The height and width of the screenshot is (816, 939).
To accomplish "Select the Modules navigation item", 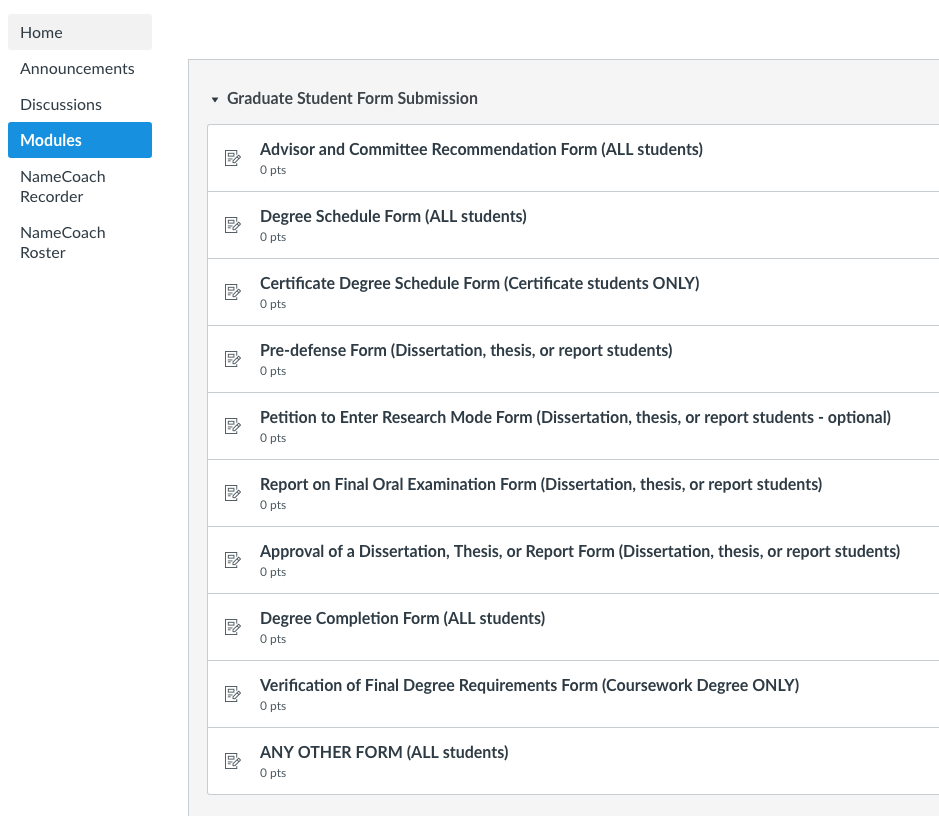I will 80,140.
